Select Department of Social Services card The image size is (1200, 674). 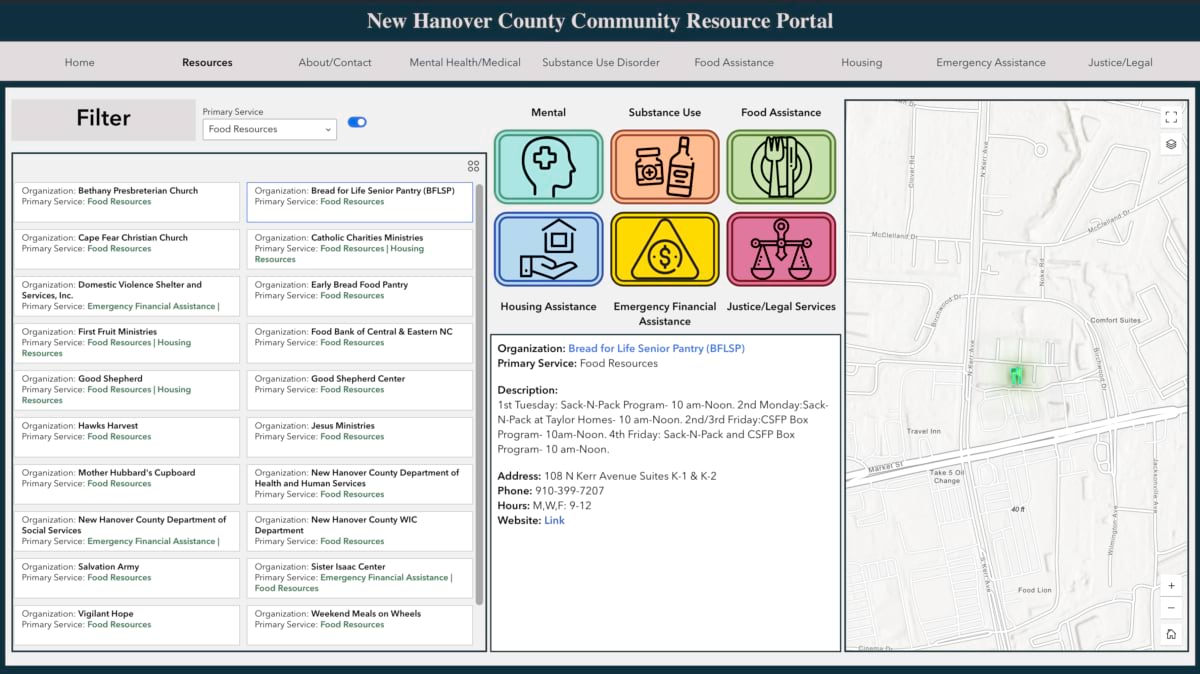coord(127,531)
